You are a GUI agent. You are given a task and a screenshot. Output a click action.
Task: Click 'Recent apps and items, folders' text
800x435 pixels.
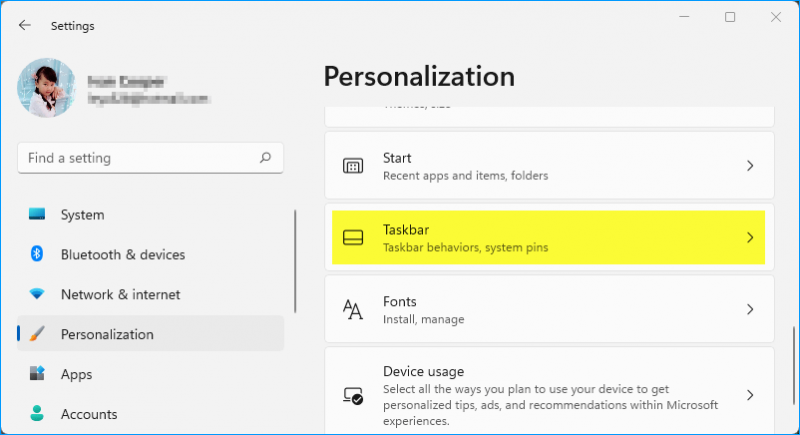pos(465,175)
